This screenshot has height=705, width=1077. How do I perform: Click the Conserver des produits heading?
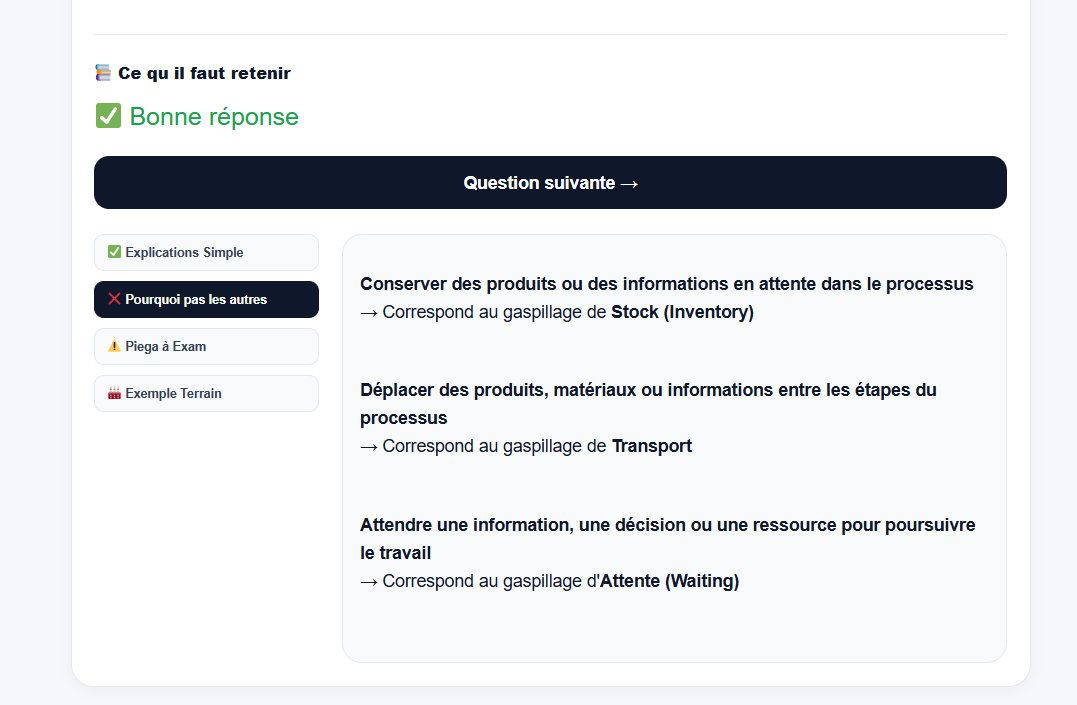coord(666,284)
